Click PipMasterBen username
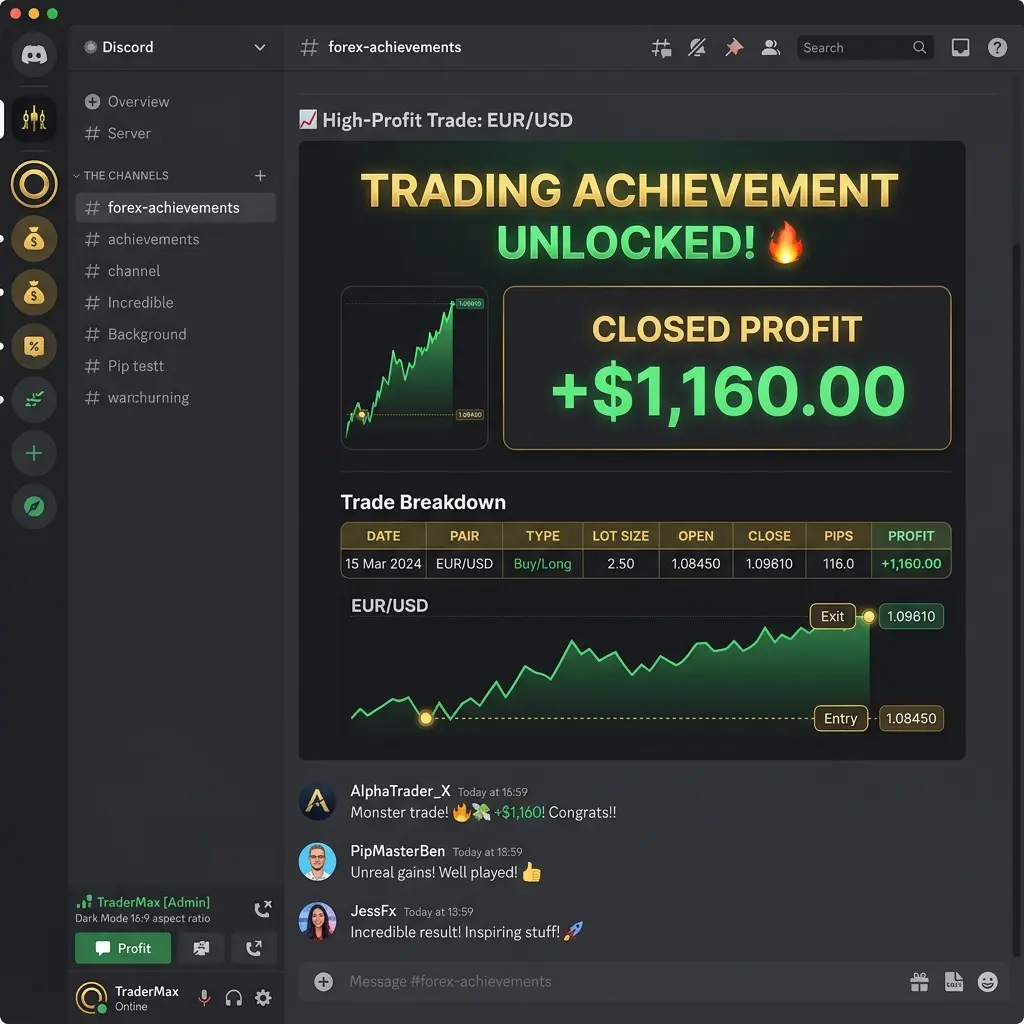 click(x=398, y=851)
